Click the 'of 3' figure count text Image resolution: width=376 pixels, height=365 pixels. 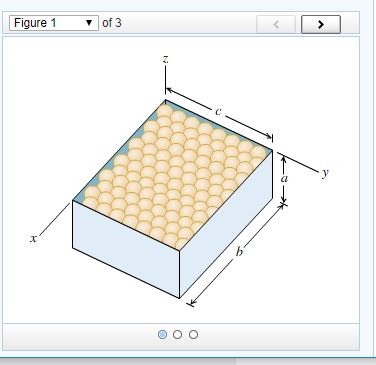pos(112,23)
